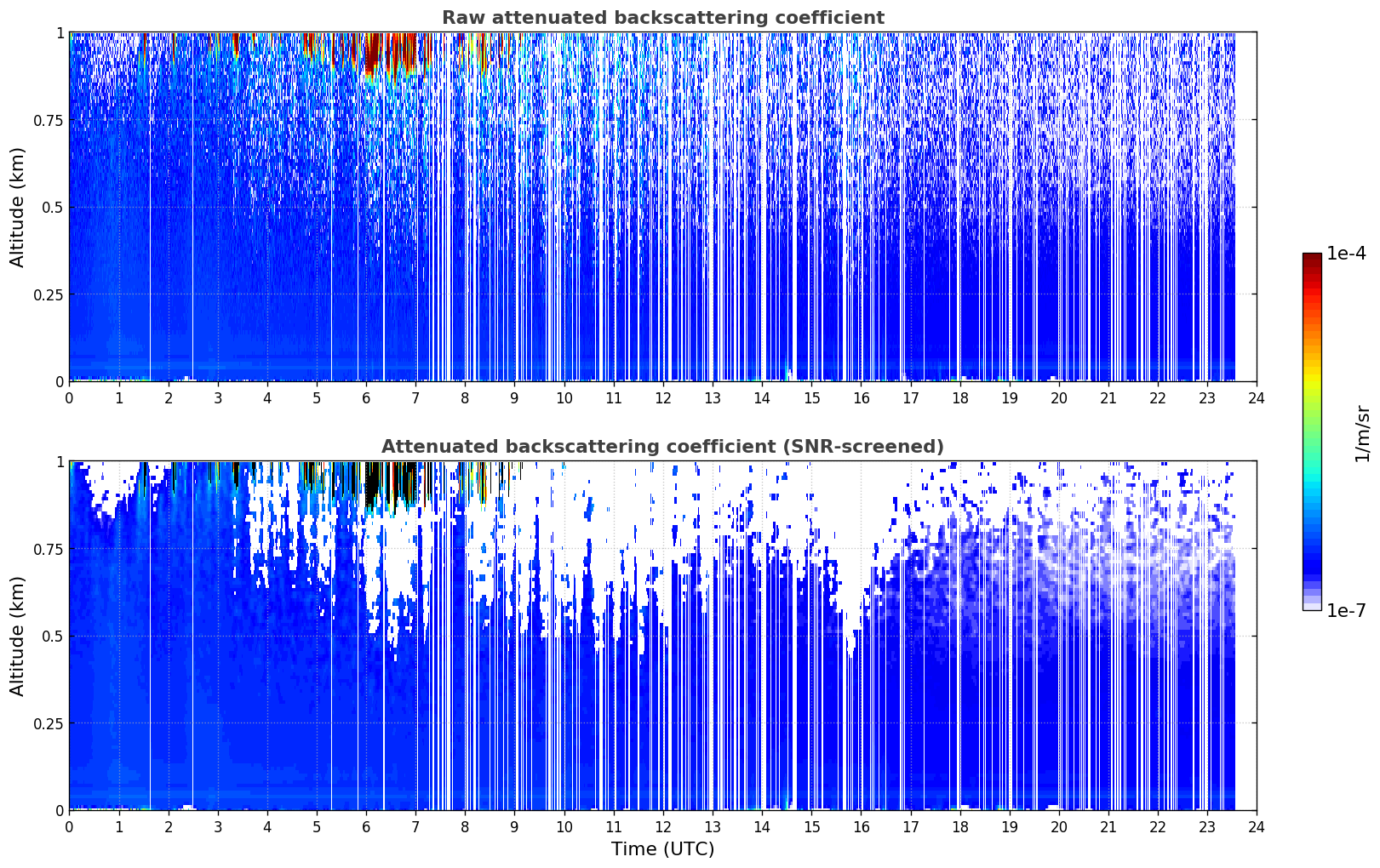This screenshot has height=868, width=1380.
Task: Click the 18 tick on upper time axis
Action: (959, 397)
